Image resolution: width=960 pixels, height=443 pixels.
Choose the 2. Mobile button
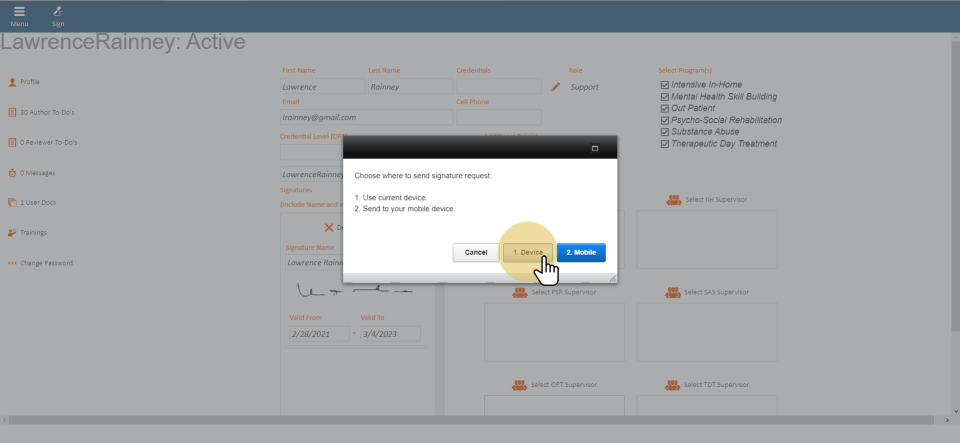tap(581, 252)
